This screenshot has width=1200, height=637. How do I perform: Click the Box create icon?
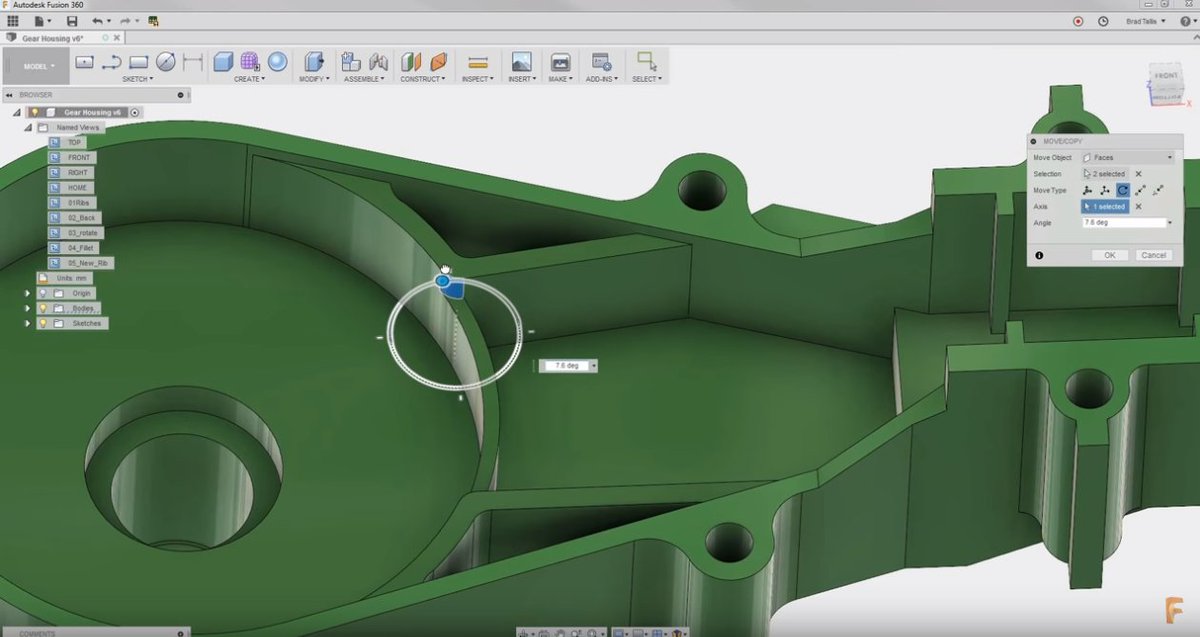pyautogui.click(x=224, y=62)
